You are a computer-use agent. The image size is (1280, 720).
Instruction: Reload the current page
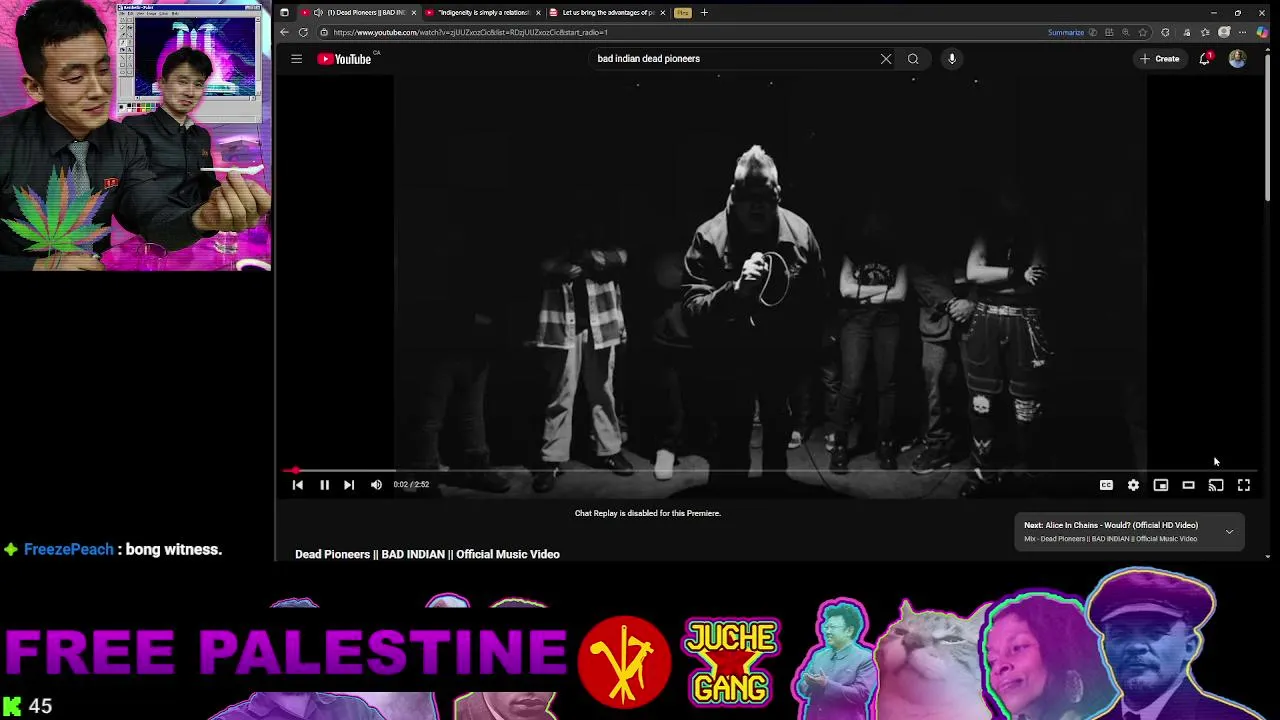pyautogui.click(x=303, y=32)
